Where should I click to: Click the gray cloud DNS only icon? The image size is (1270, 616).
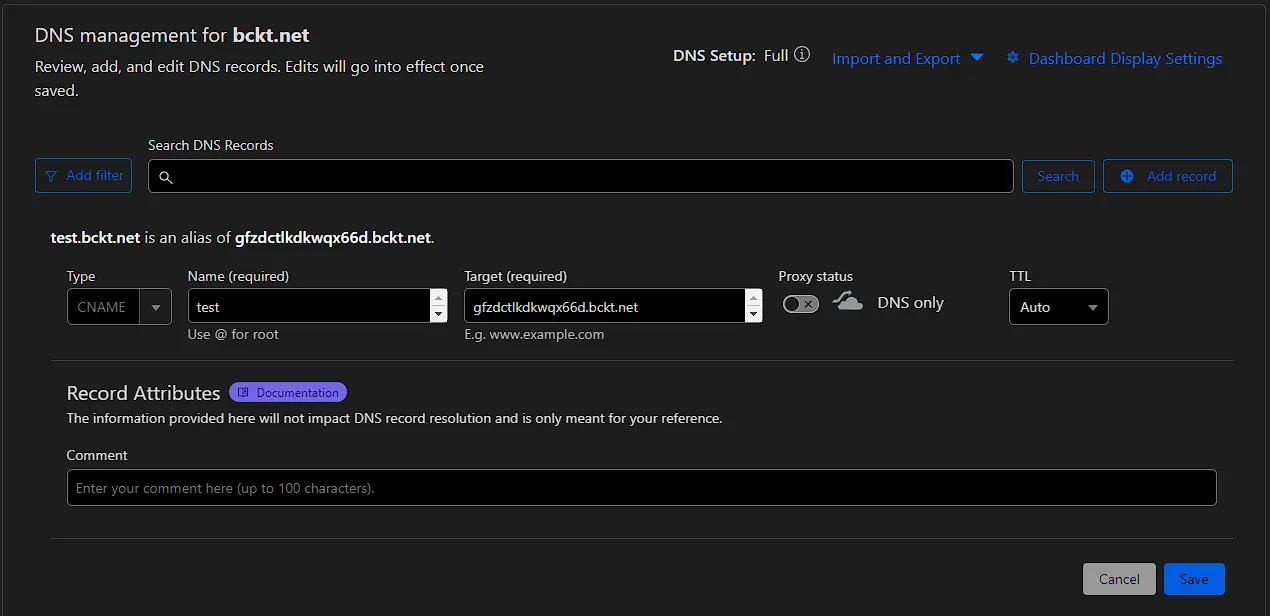848,302
